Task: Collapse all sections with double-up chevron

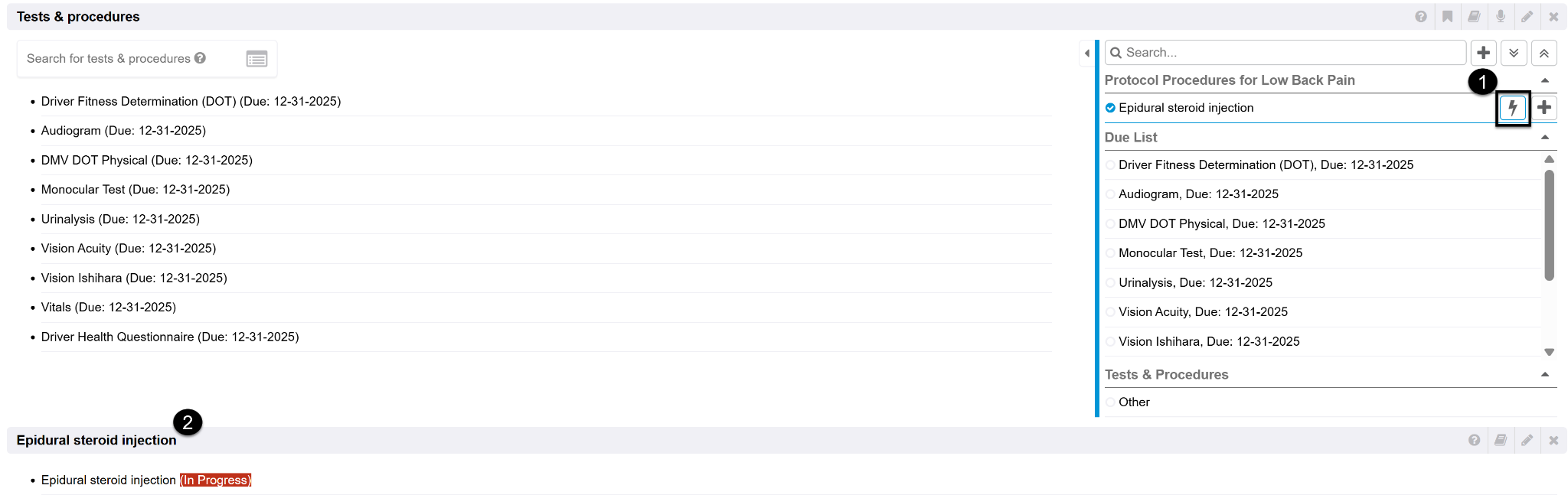Action: click(x=1544, y=53)
